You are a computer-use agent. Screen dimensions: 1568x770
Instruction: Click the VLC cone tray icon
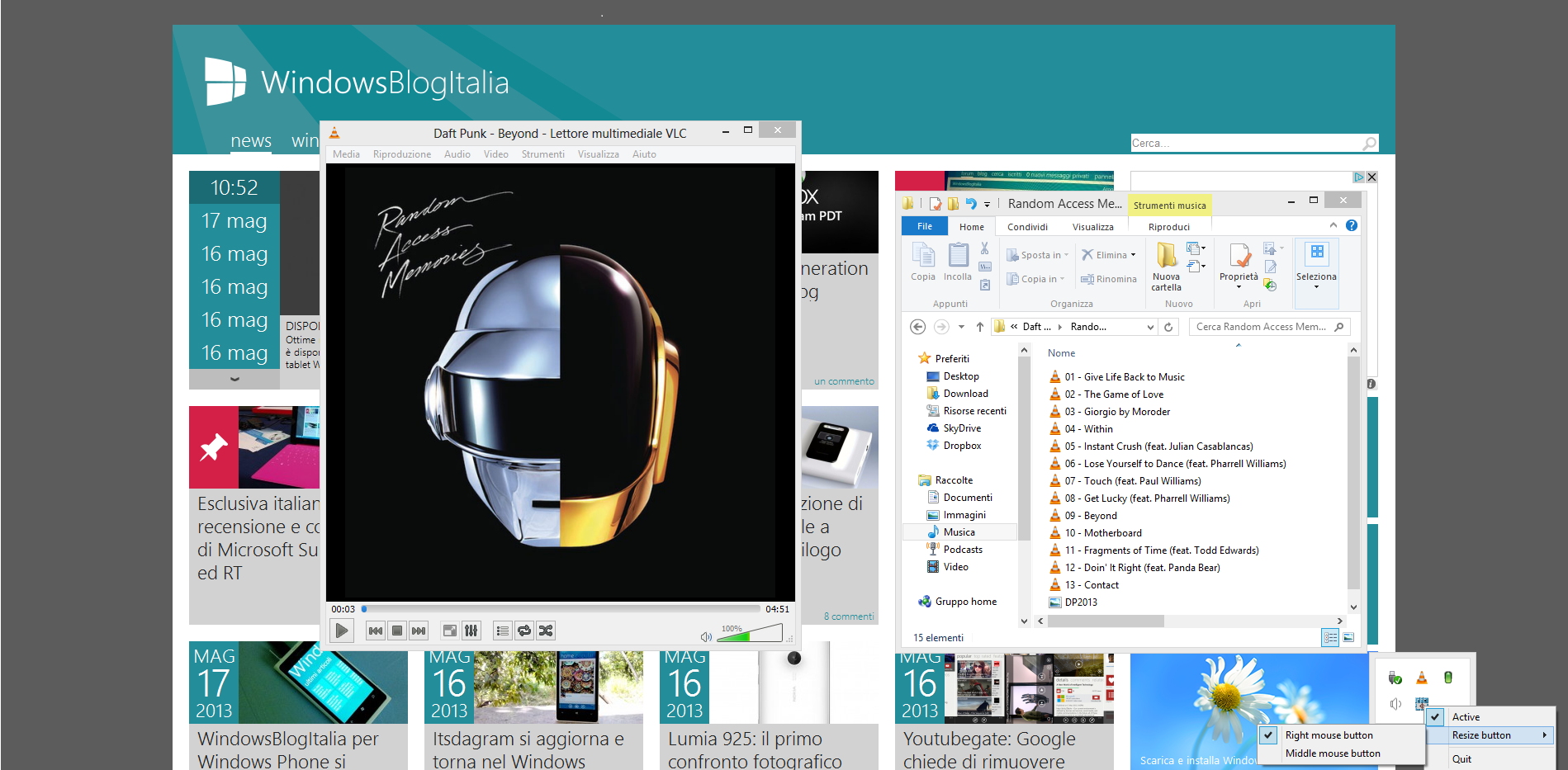point(1421,678)
